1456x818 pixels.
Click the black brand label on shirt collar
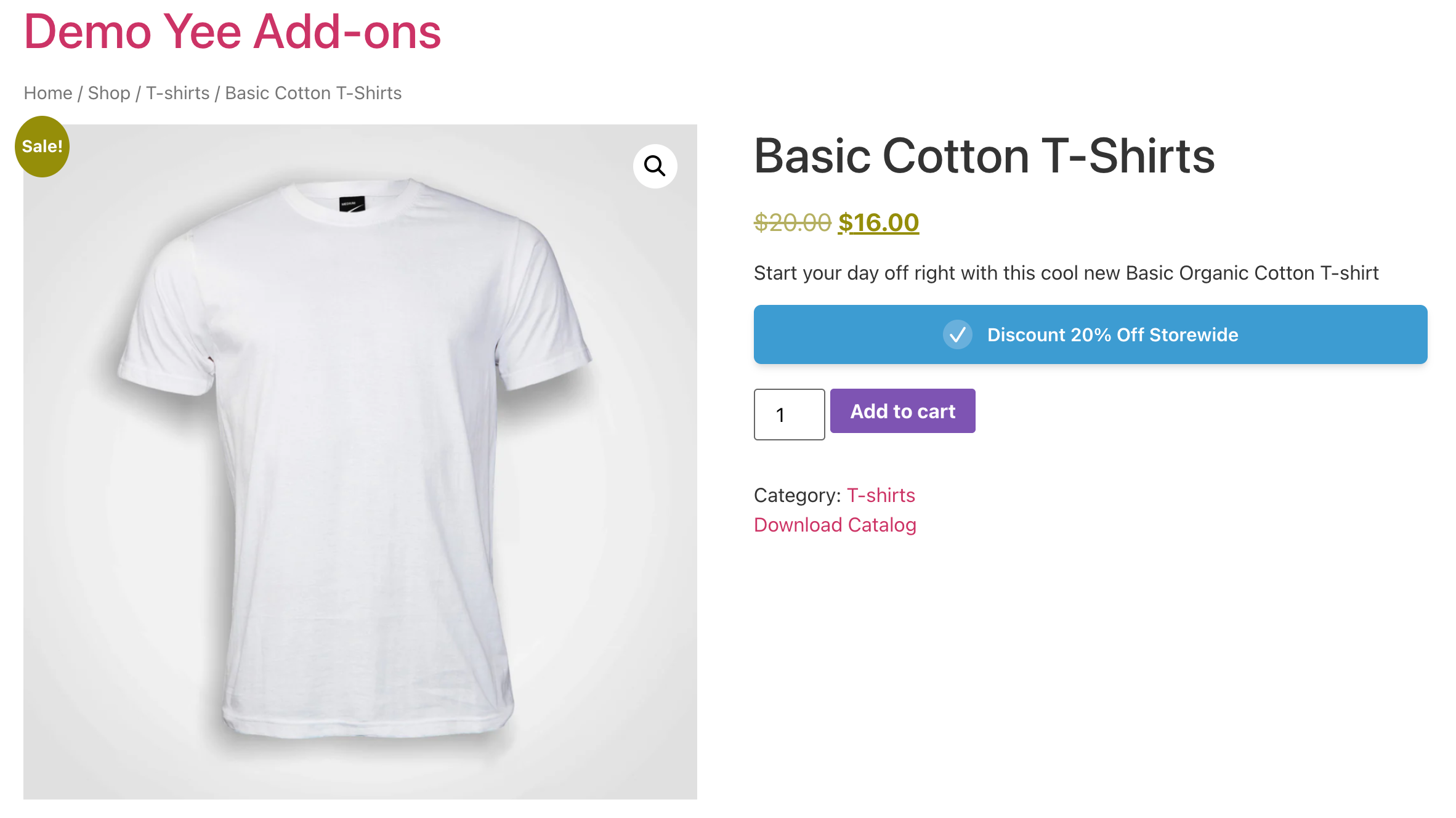pos(352,204)
